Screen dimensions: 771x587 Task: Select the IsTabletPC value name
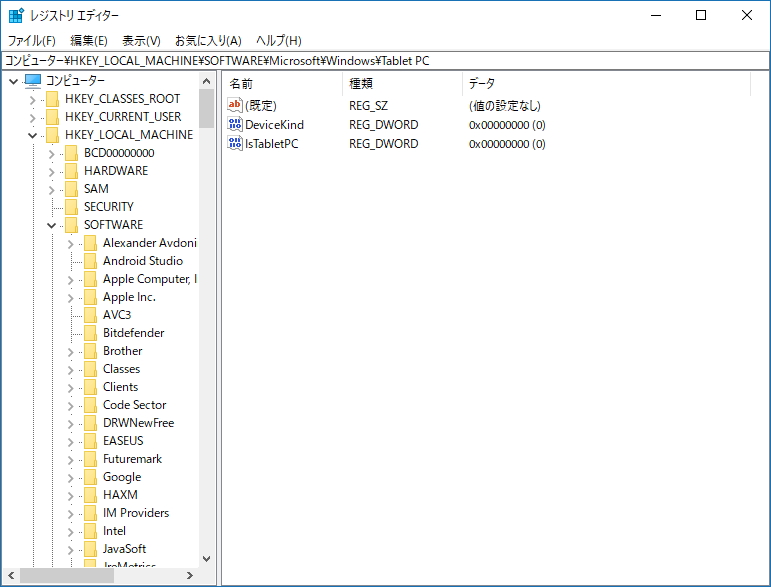[271, 144]
